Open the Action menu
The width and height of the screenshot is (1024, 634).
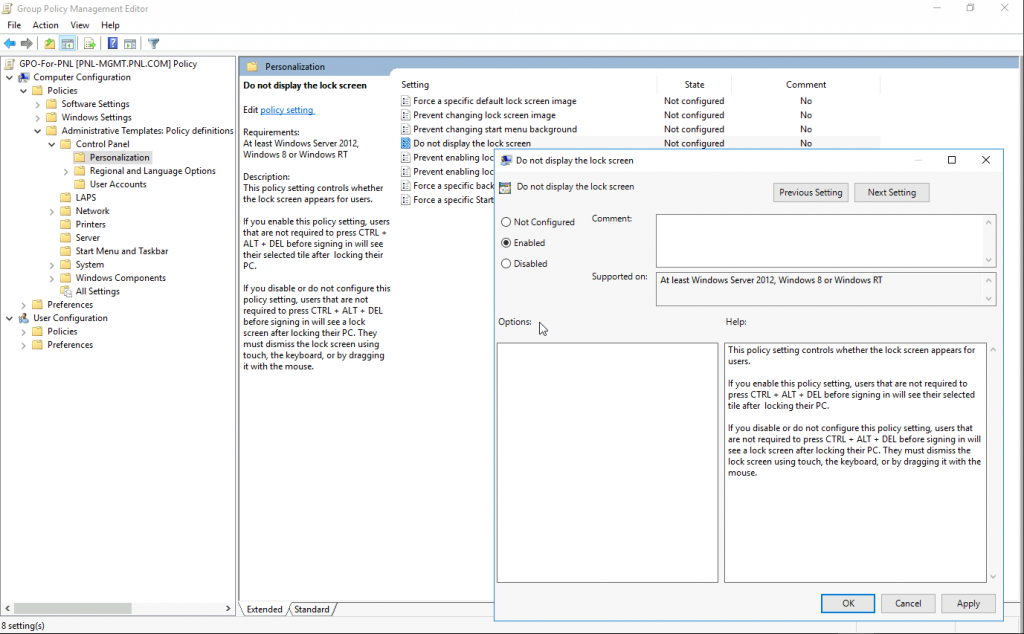[x=45, y=25]
